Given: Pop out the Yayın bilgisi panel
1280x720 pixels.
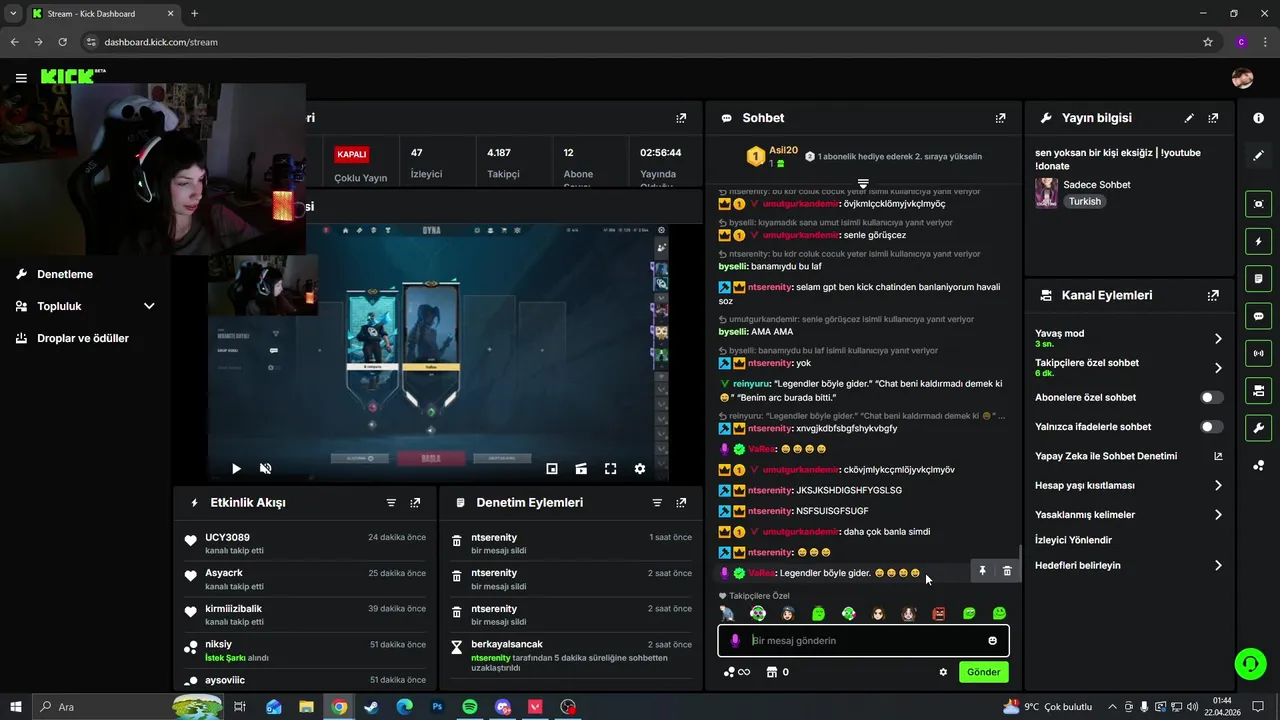Looking at the screenshot, I should coord(1213,118).
